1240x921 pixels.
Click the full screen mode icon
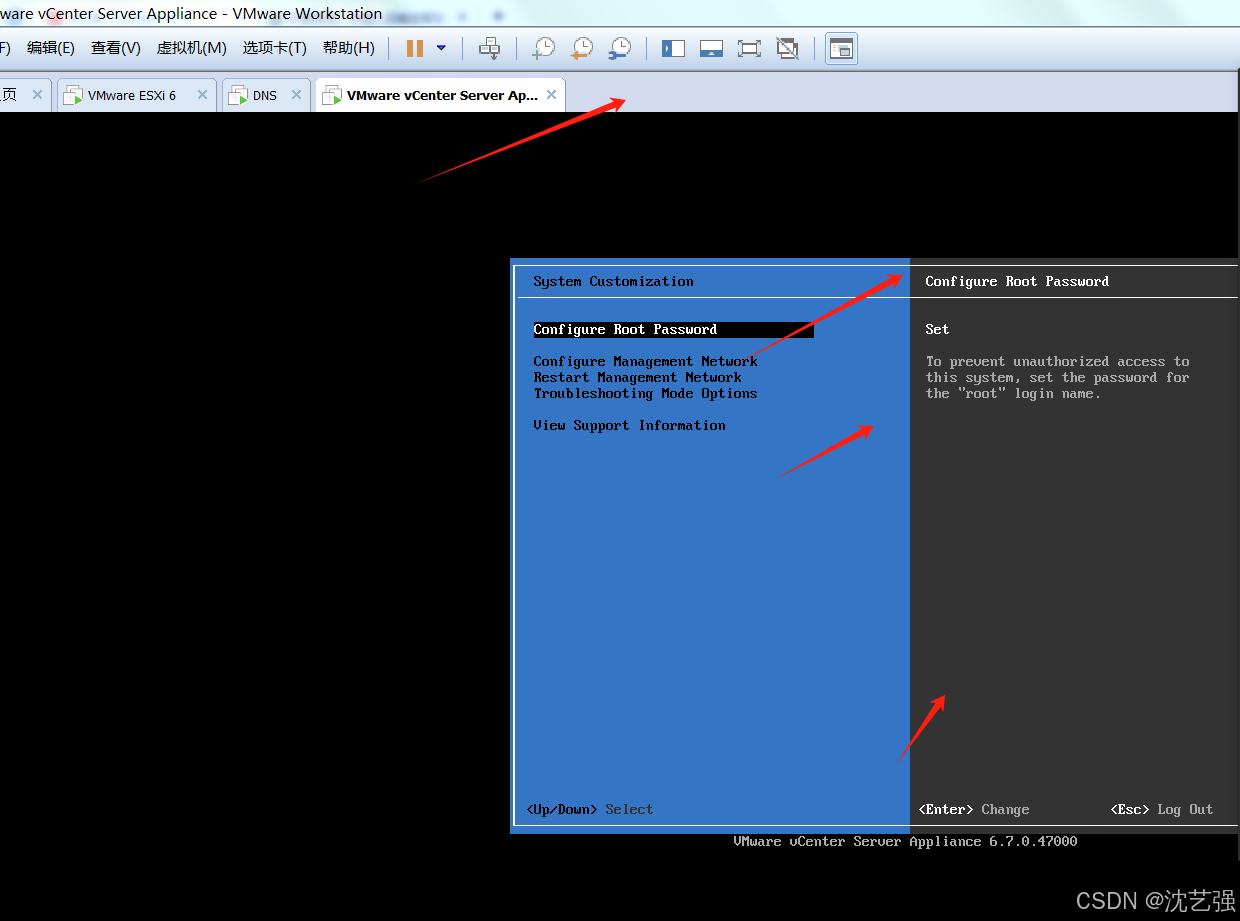[x=749, y=48]
